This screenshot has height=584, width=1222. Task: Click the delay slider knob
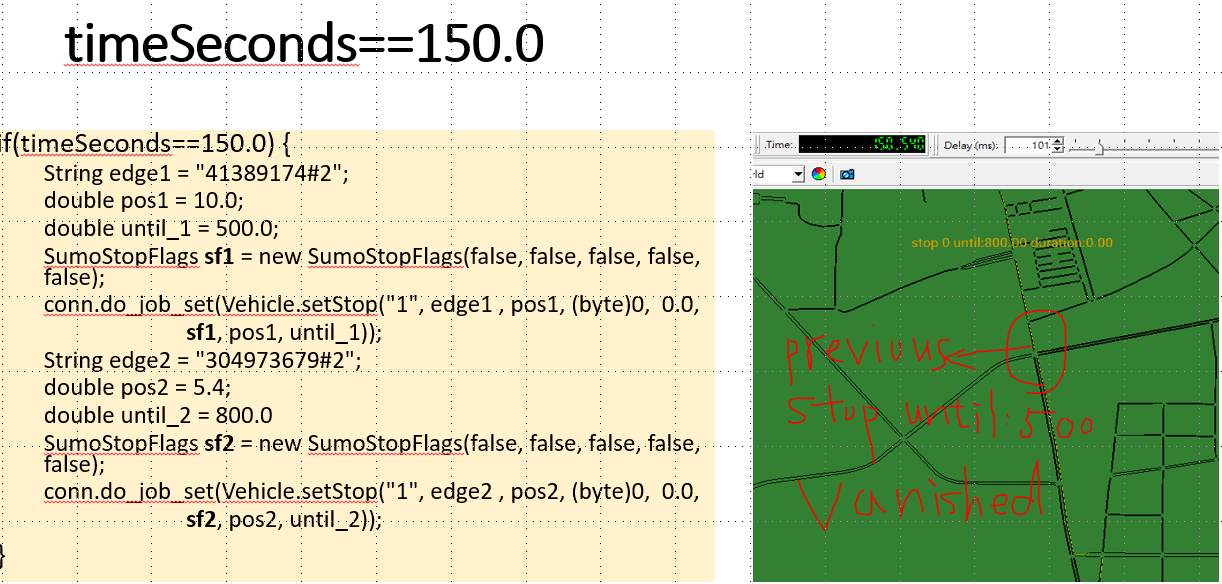pyautogui.click(x=1099, y=148)
